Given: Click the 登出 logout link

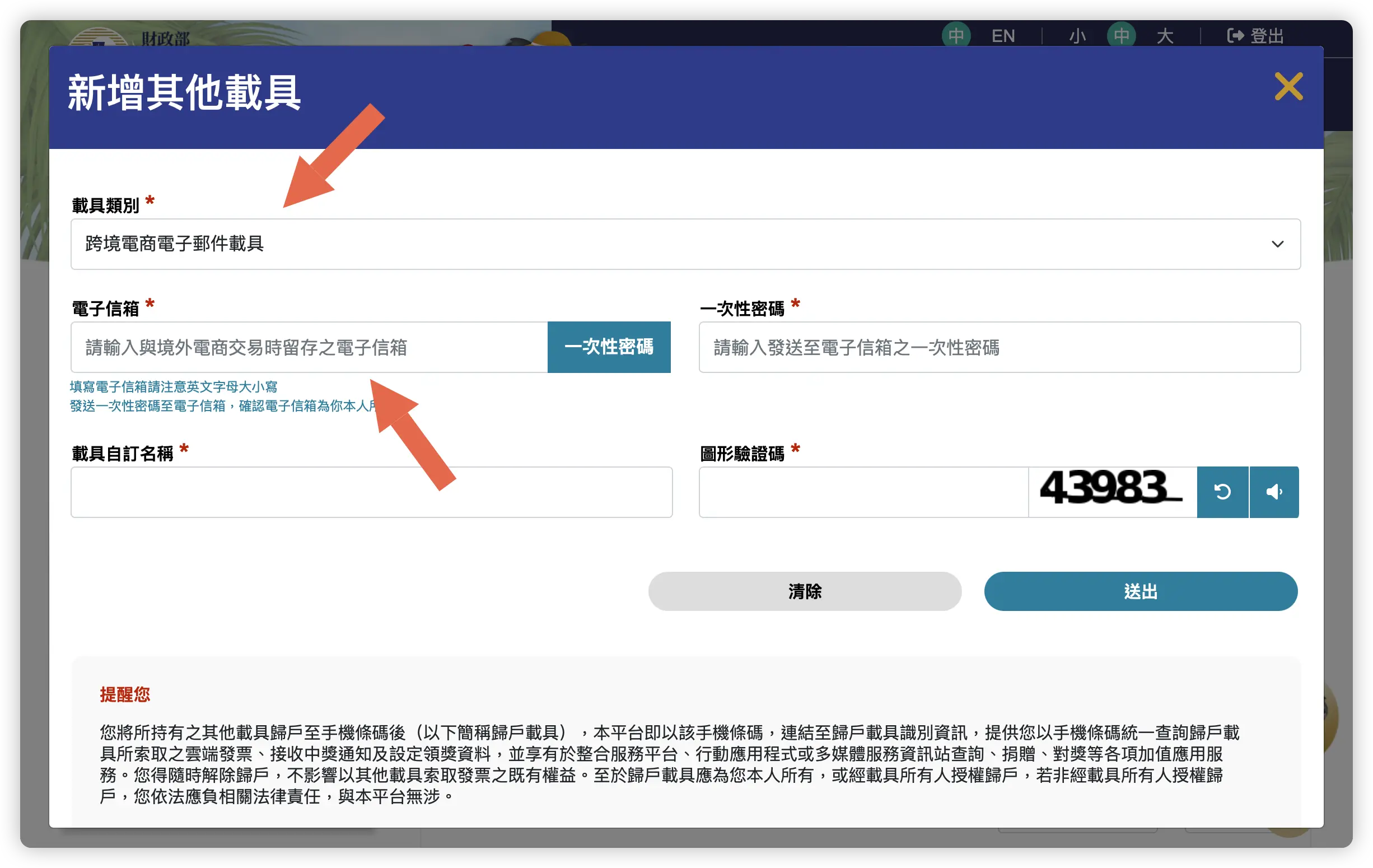Looking at the screenshot, I should click(1255, 36).
